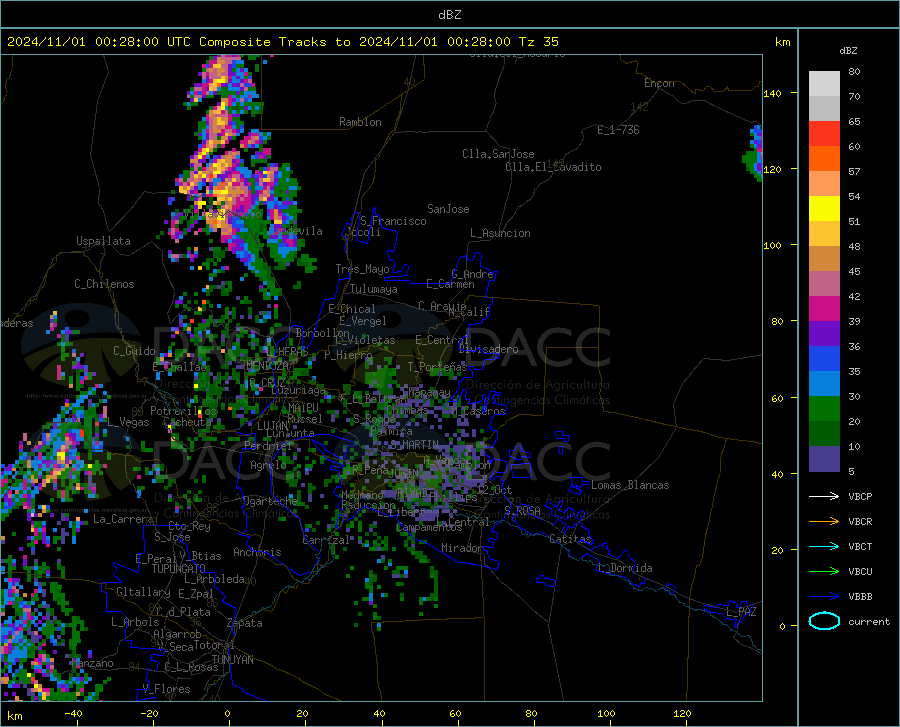Click the C_Guido map label
The image size is (900, 727).
(134, 351)
